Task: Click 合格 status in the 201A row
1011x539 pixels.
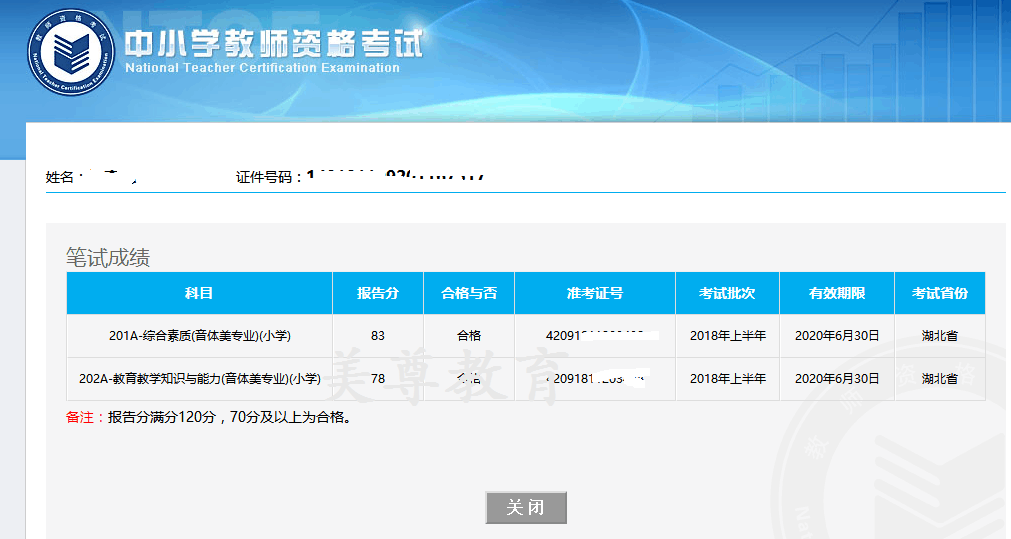Action: [x=469, y=336]
